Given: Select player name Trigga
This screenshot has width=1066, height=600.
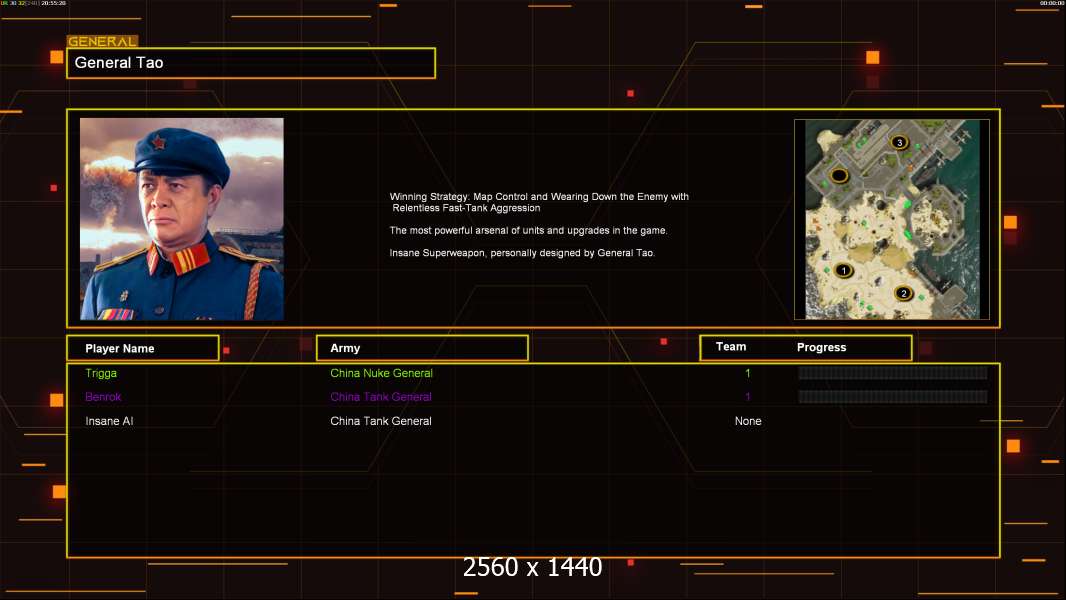Looking at the screenshot, I should pyautogui.click(x=101, y=373).
